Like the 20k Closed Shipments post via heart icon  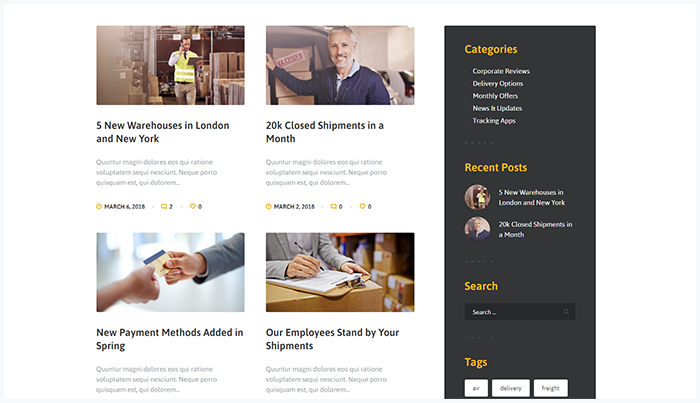(362, 206)
